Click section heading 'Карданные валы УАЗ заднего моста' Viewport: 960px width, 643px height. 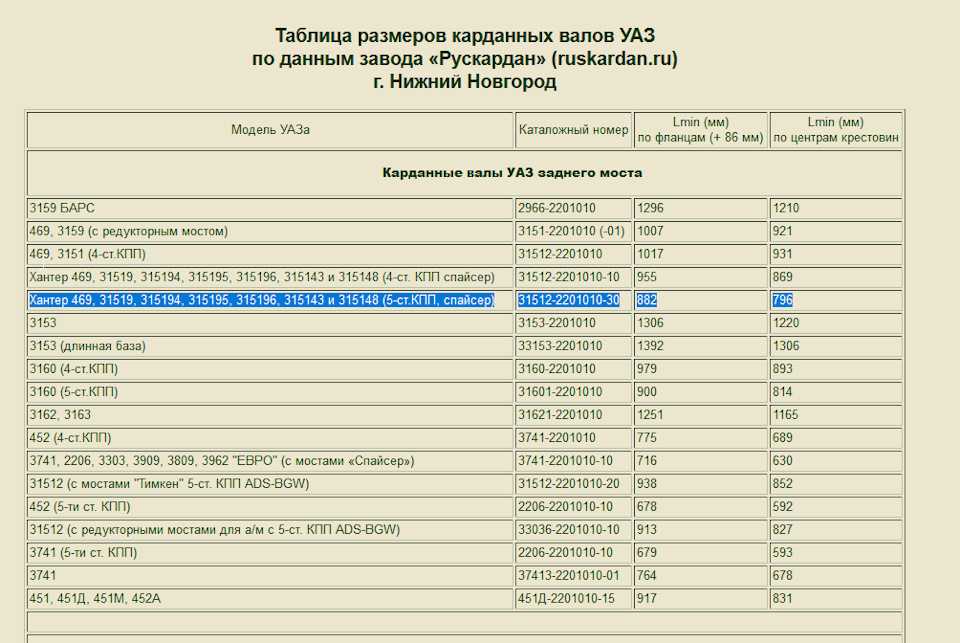coord(512,173)
